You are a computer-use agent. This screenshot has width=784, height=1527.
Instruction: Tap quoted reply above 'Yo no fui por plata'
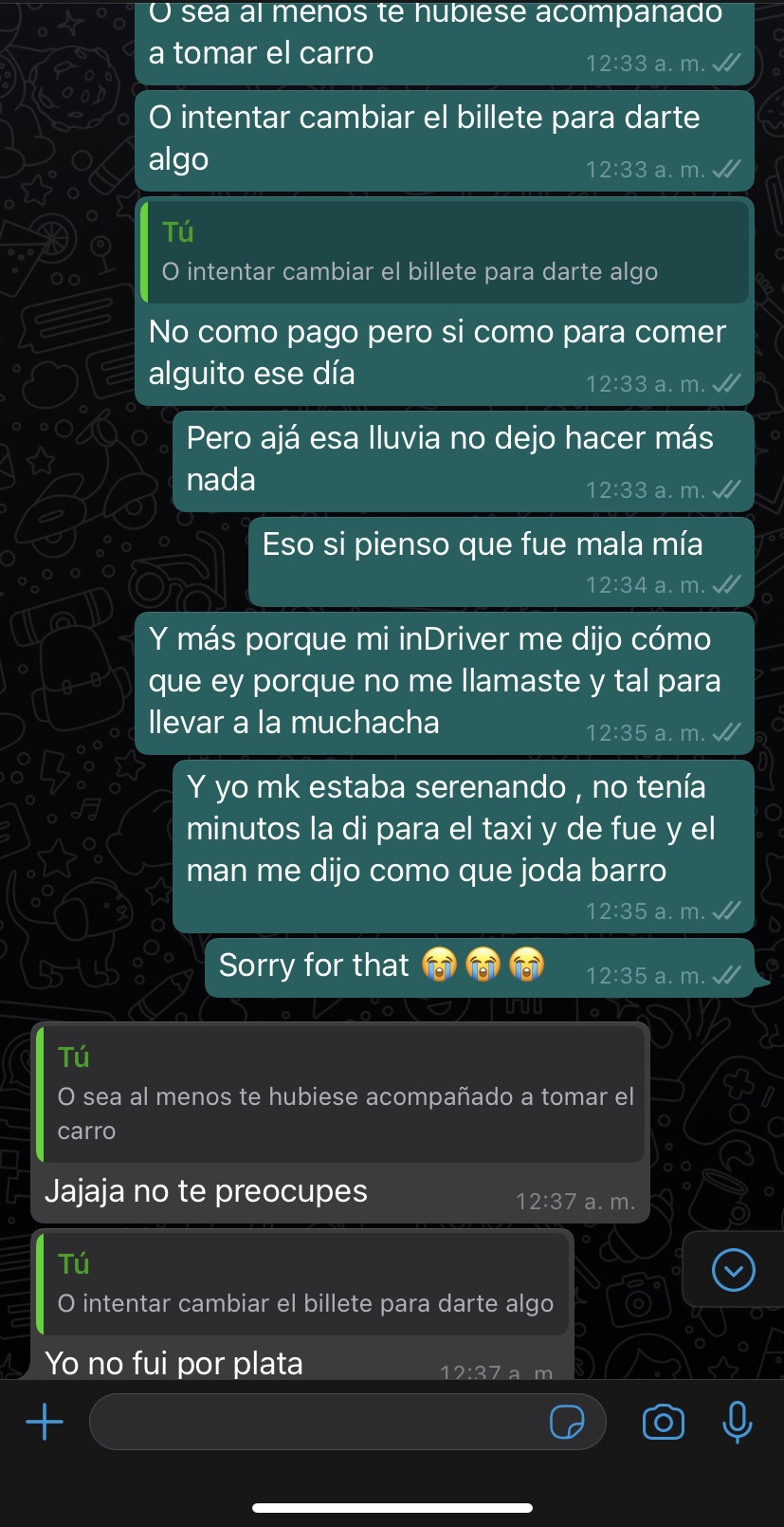click(x=303, y=1284)
